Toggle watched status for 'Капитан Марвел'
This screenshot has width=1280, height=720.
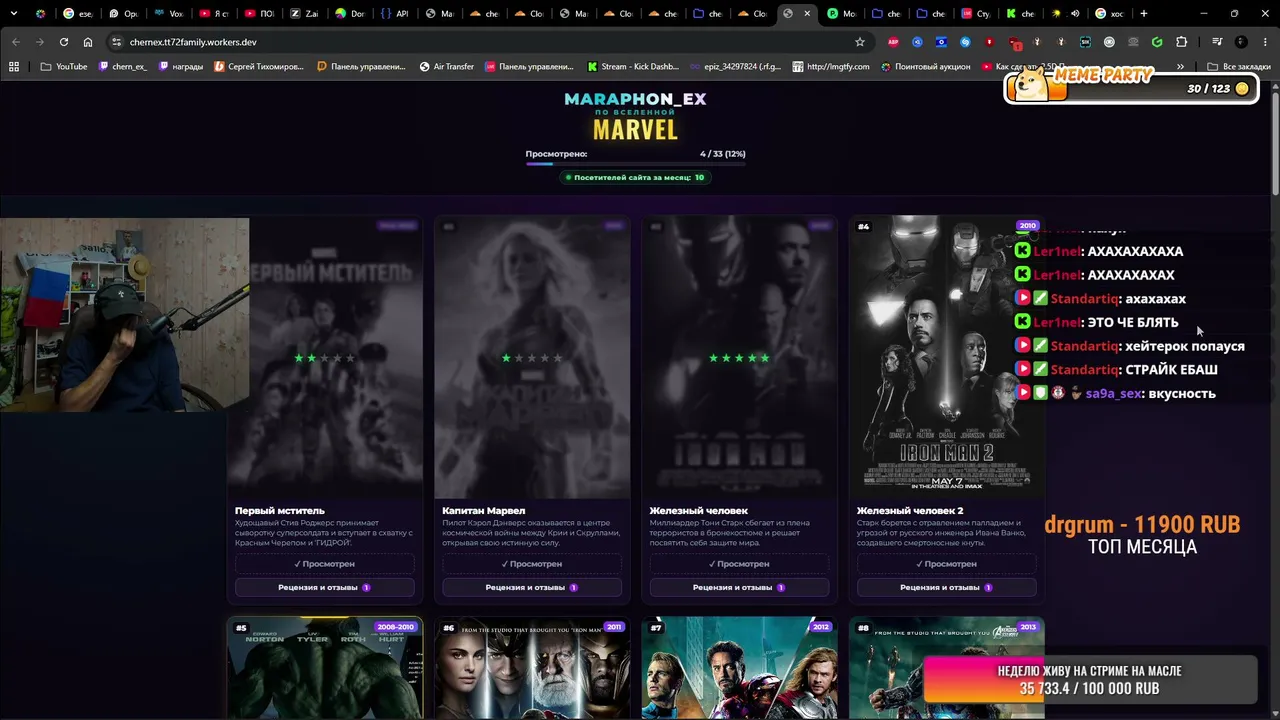[532, 564]
